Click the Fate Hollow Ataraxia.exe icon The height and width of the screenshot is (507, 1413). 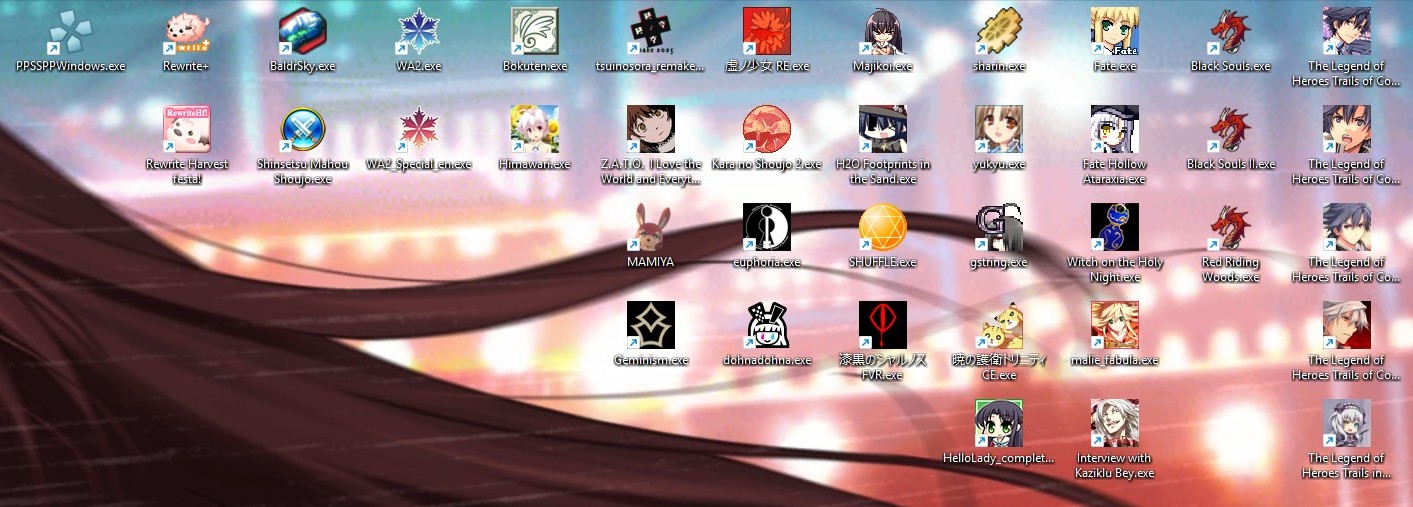(1115, 130)
